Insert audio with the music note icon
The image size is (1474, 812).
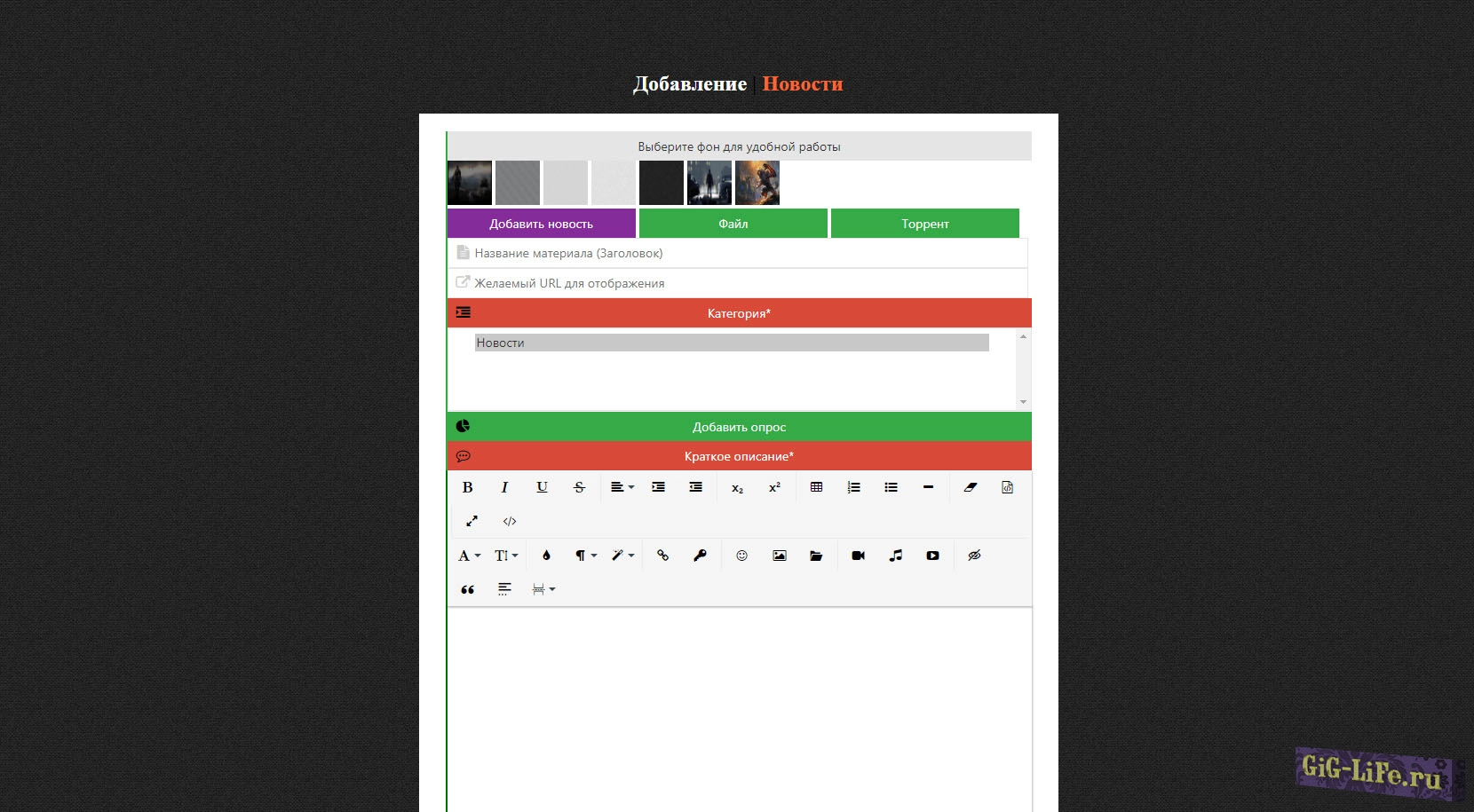pyautogui.click(x=895, y=556)
